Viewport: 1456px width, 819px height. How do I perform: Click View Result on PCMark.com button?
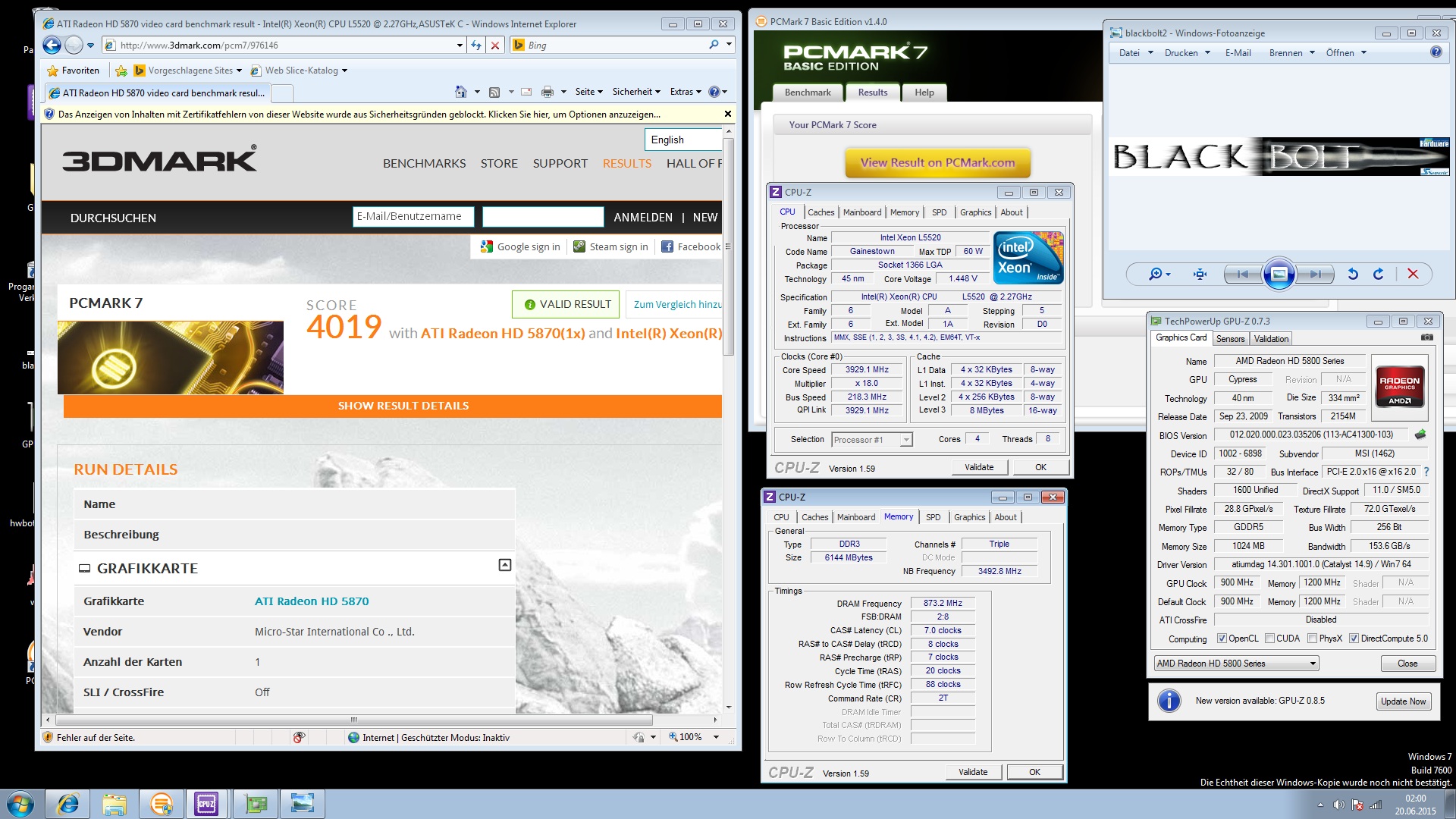[x=937, y=162]
